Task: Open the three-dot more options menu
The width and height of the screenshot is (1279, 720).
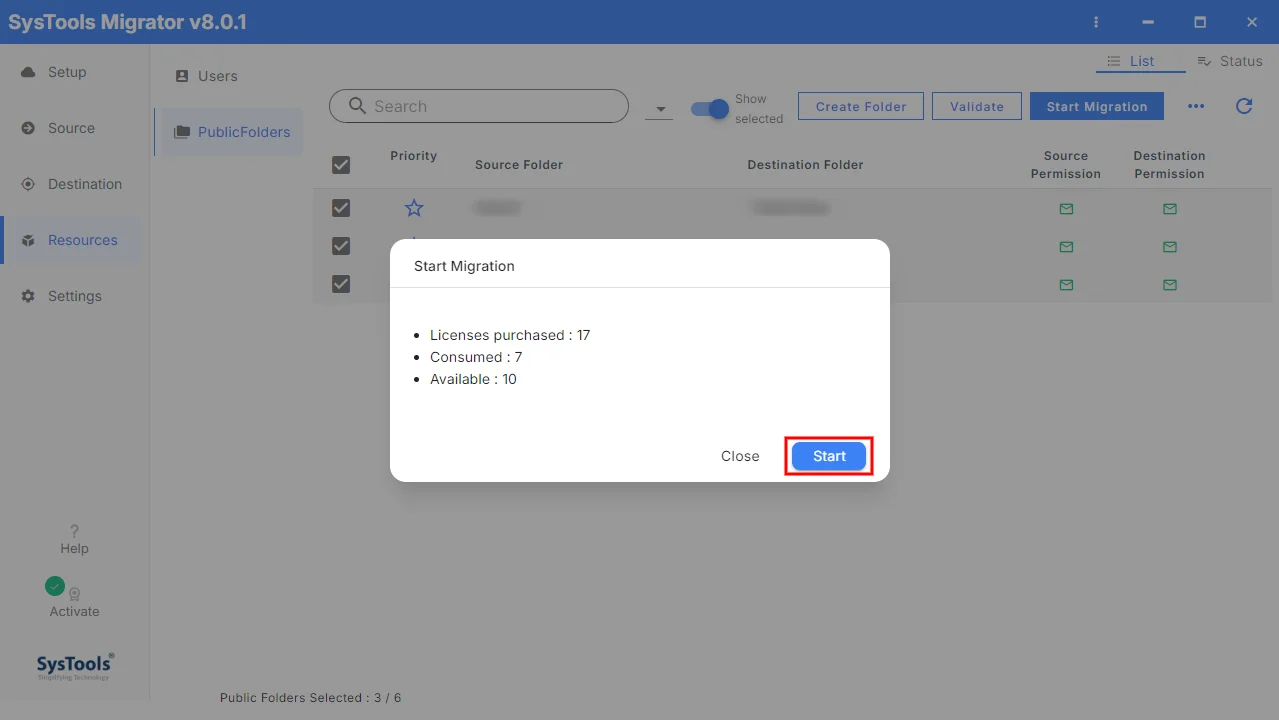Action: [x=1196, y=106]
